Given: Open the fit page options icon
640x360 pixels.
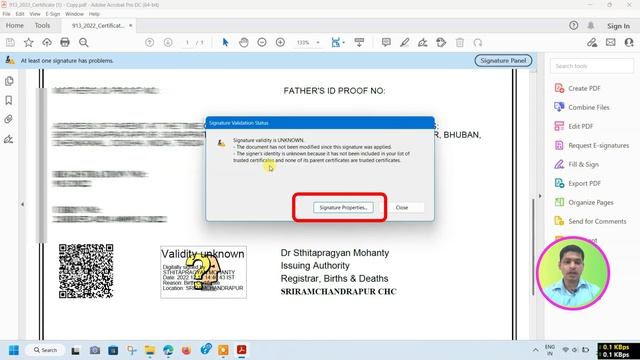Looking at the screenshot, I should point(337,42).
